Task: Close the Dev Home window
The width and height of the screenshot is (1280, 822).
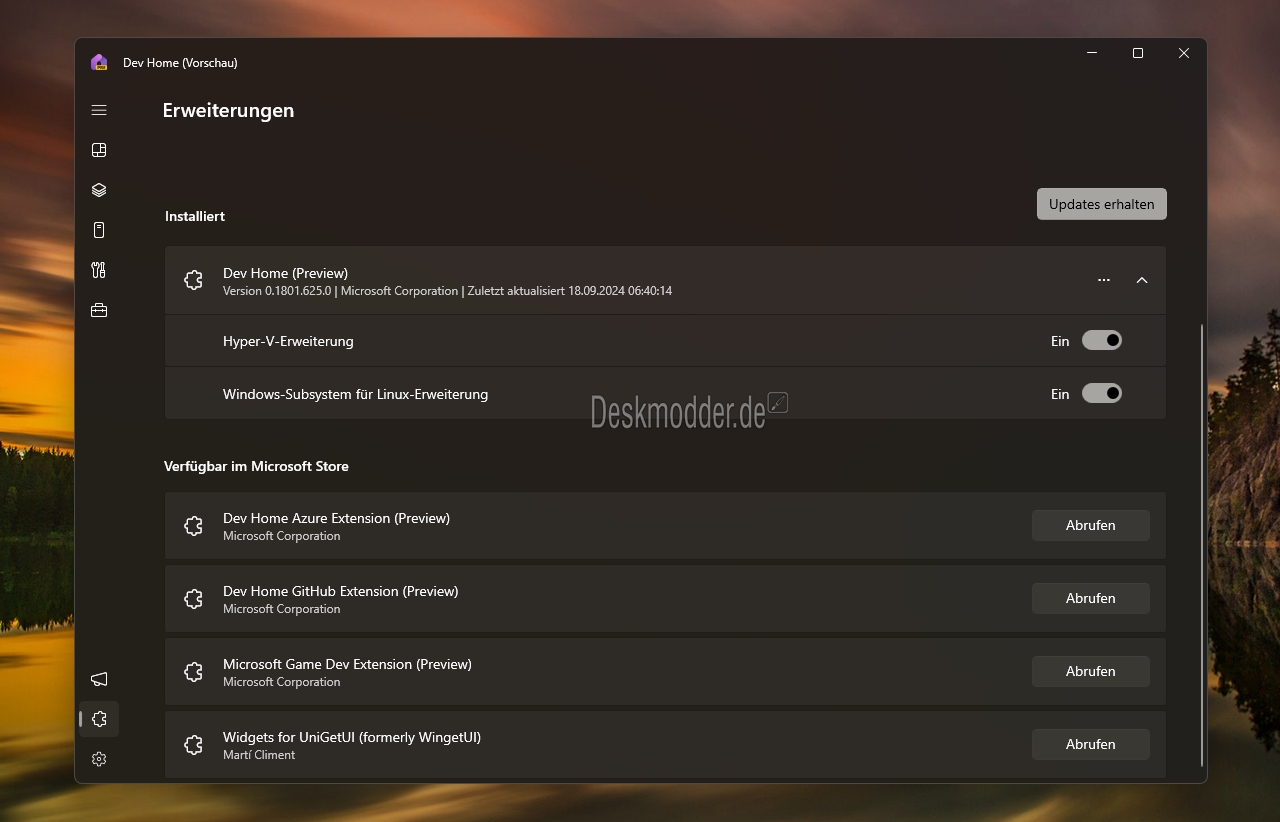Action: coord(1184,53)
